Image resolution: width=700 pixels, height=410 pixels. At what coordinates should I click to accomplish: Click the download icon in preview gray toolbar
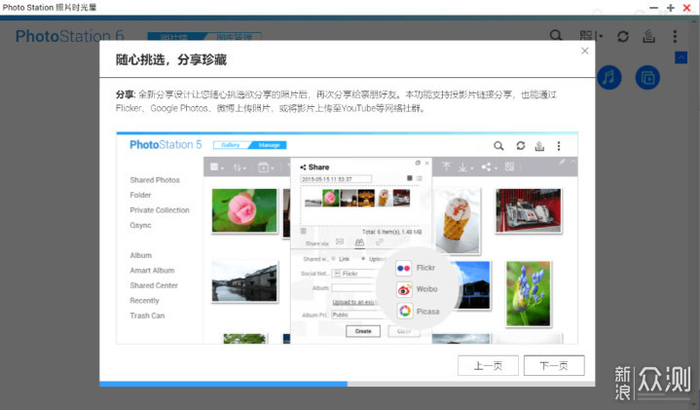point(464,167)
